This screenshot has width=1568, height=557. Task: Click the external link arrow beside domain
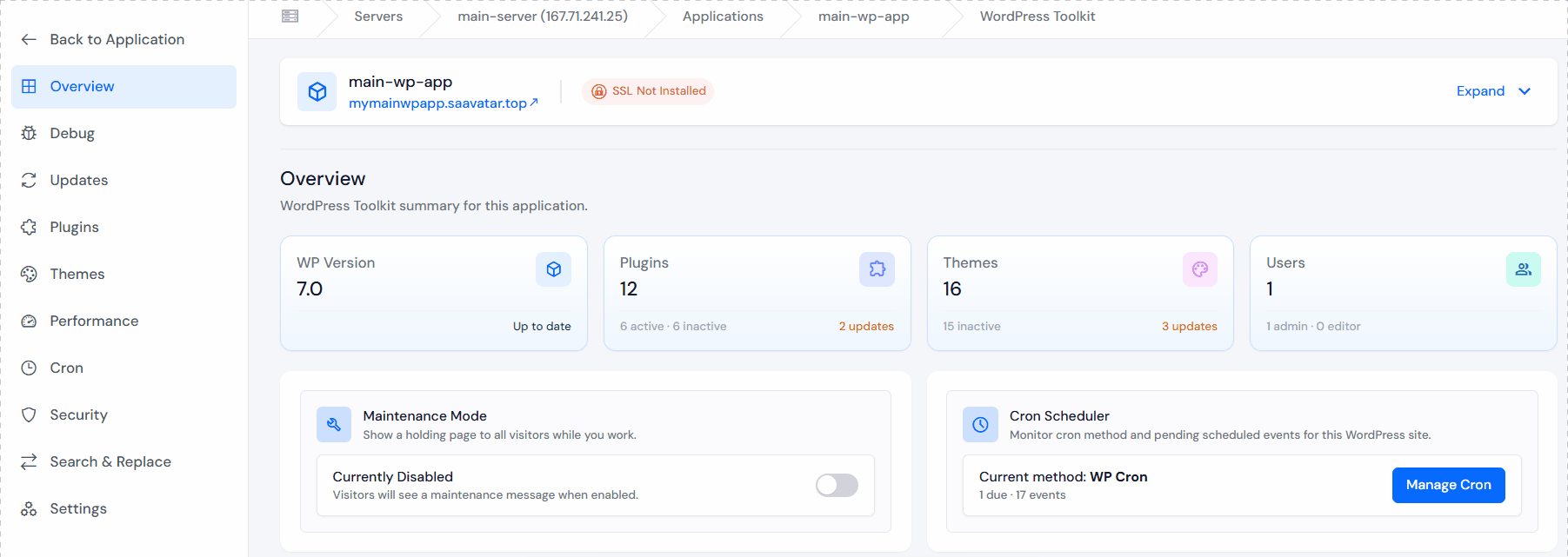click(534, 103)
